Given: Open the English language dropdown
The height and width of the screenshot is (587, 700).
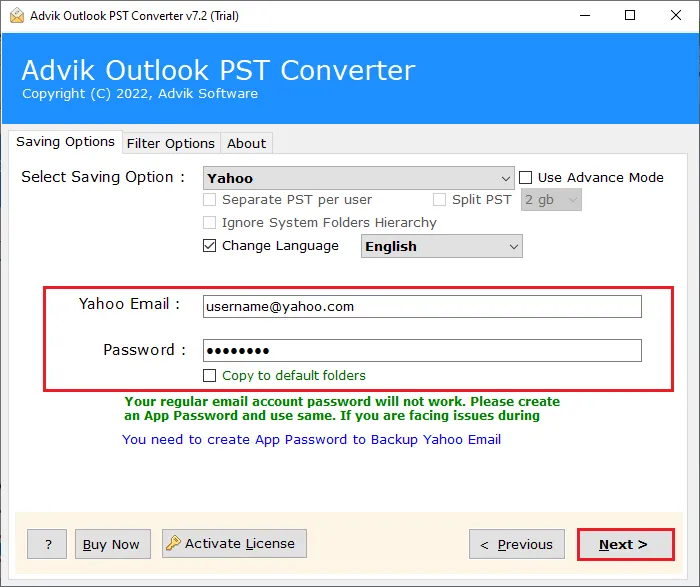Looking at the screenshot, I should [442, 246].
